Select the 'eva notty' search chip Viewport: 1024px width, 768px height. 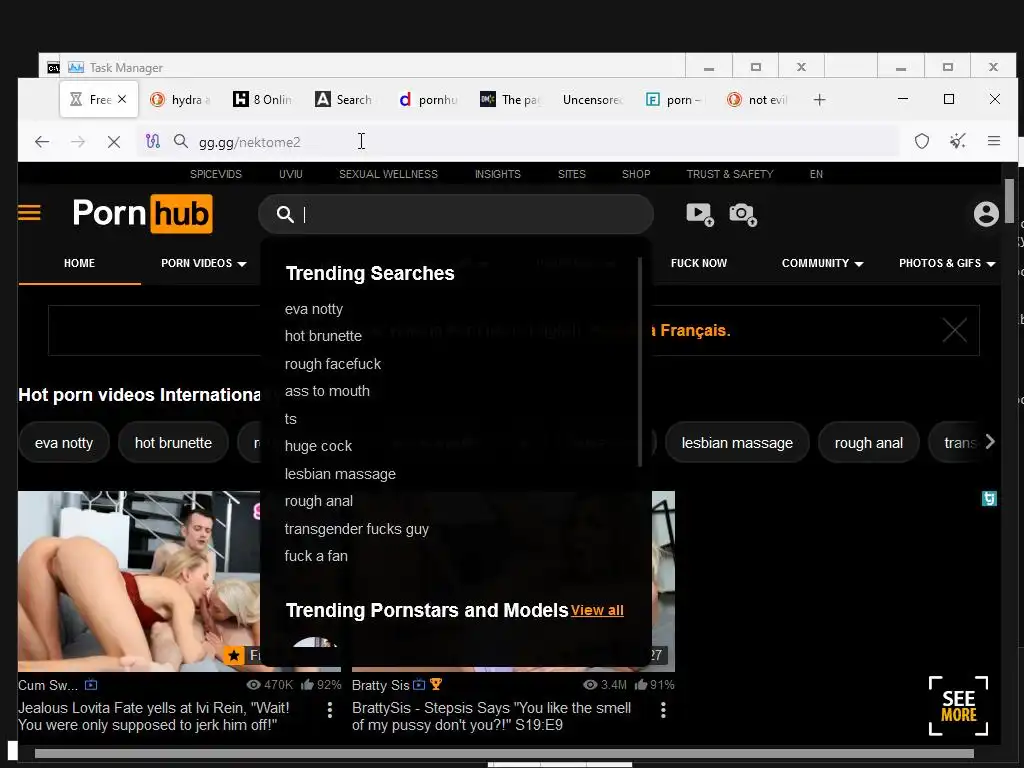coord(64,443)
